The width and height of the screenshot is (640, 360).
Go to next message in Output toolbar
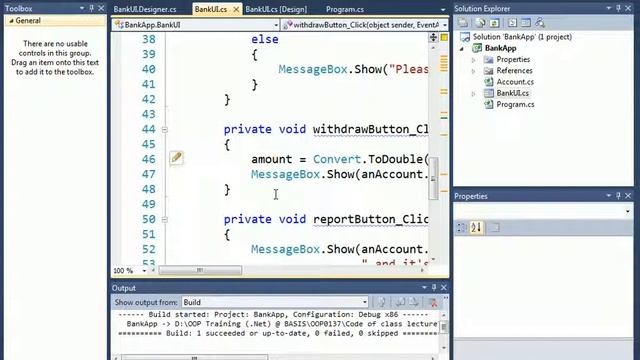414,302
